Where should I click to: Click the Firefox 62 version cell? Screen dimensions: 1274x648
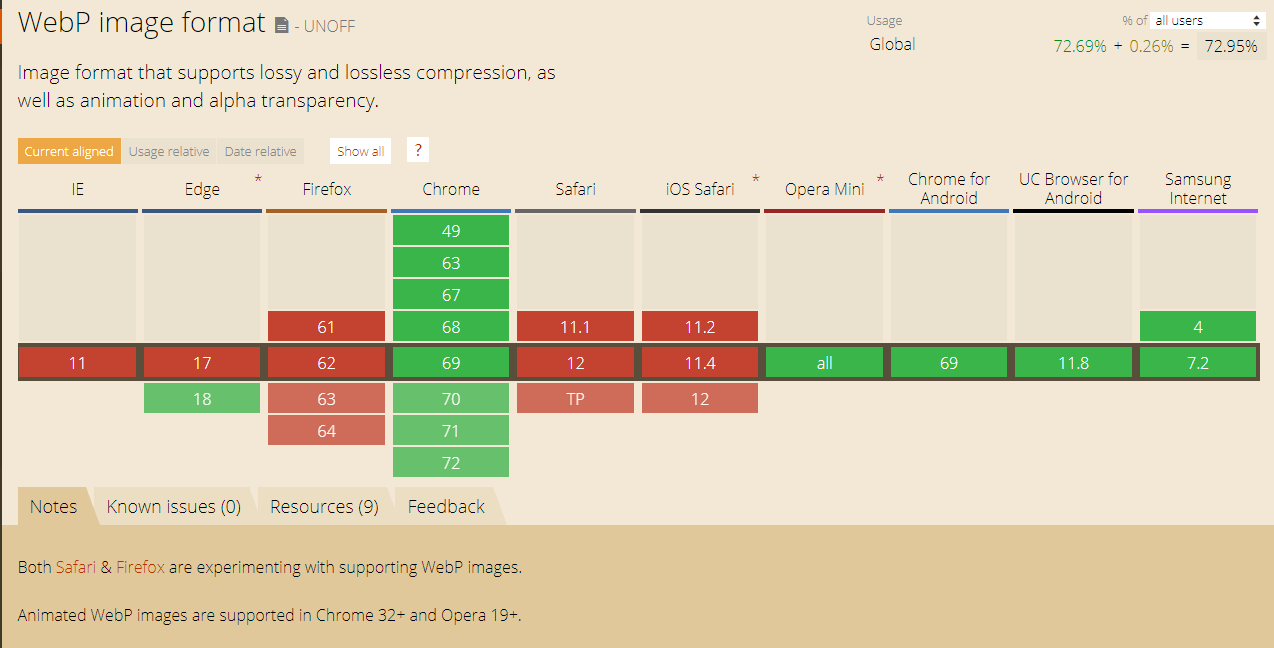click(327, 363)
